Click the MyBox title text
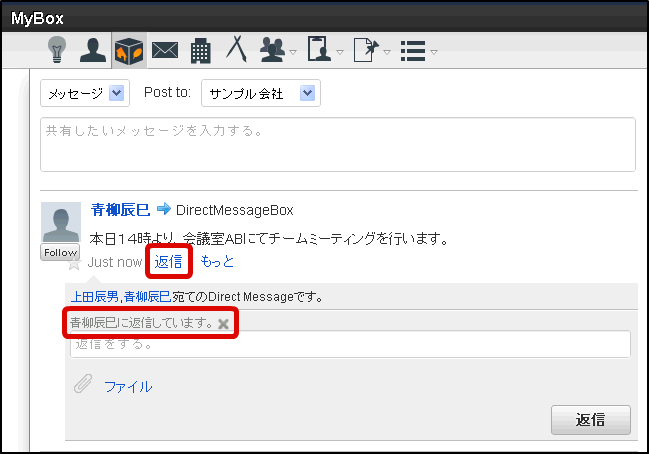Image resolution: width=649 pixels, height=454 pixels. (37, 18)
